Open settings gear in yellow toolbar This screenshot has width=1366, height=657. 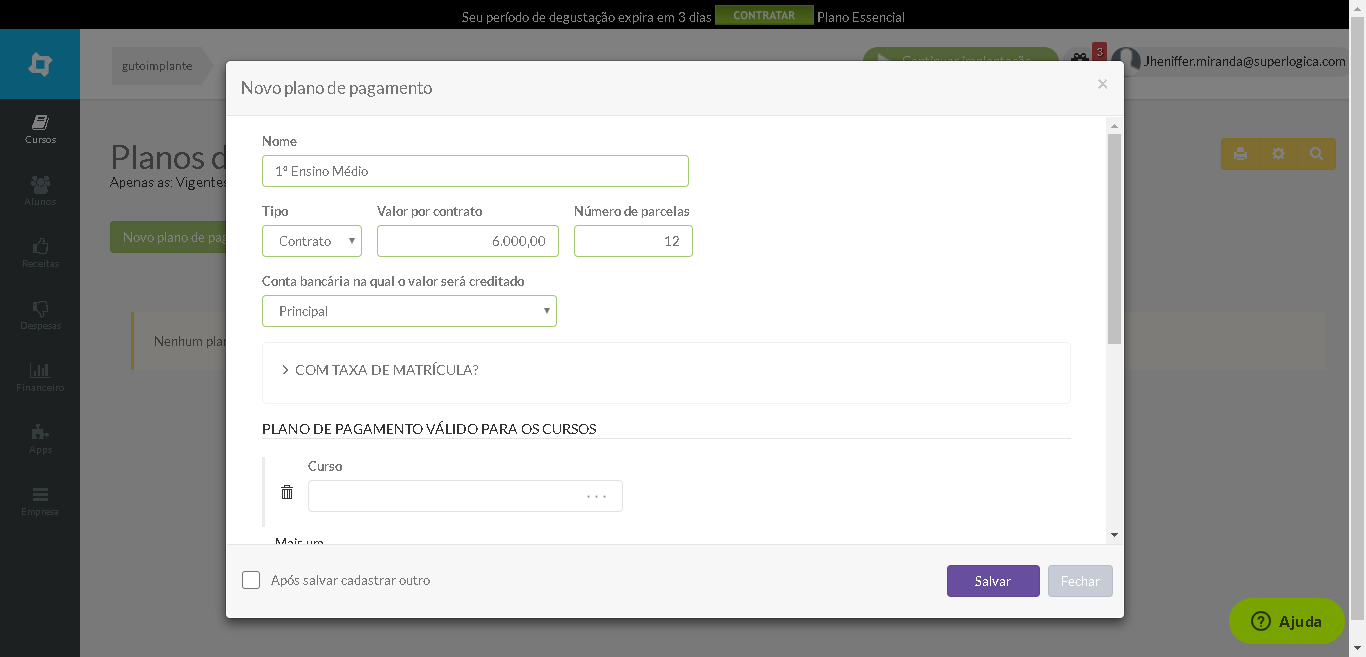point(1278,154)
